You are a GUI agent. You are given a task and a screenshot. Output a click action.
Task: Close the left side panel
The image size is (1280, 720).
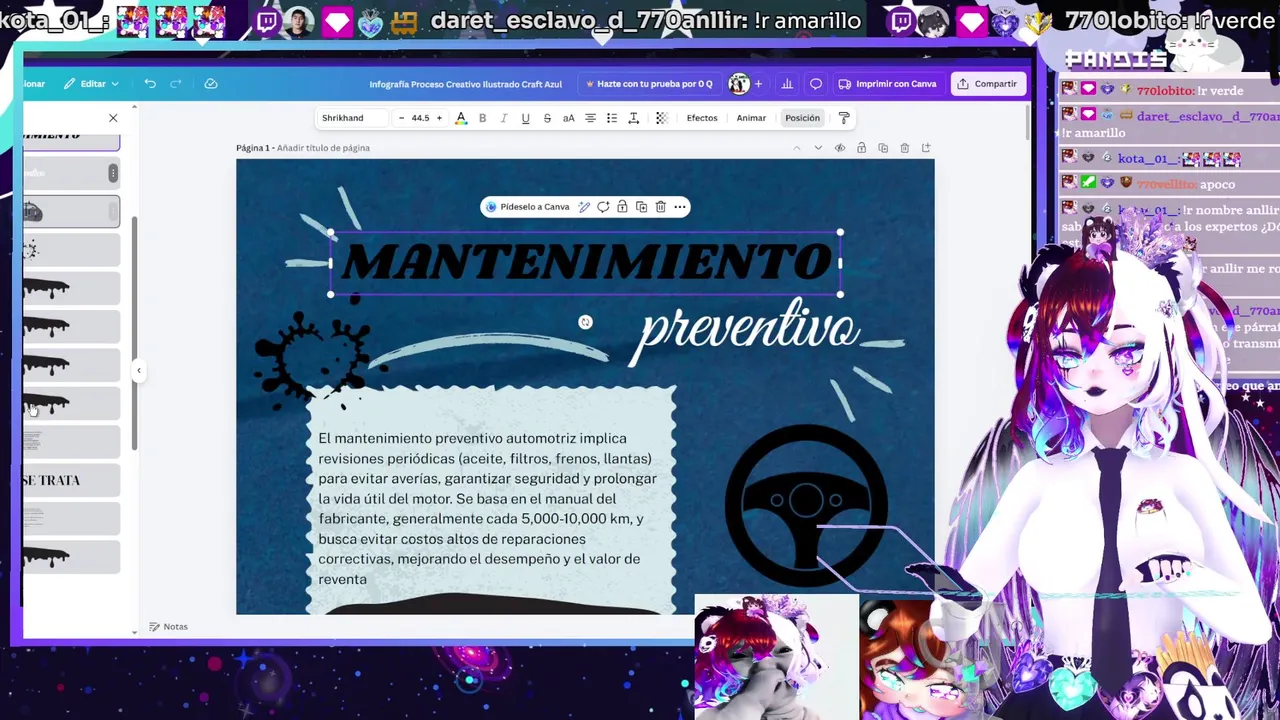coord(113,118)
